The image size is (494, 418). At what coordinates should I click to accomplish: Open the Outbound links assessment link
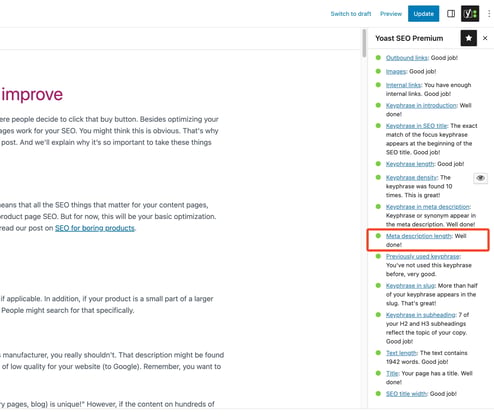[x=407, y=58]
